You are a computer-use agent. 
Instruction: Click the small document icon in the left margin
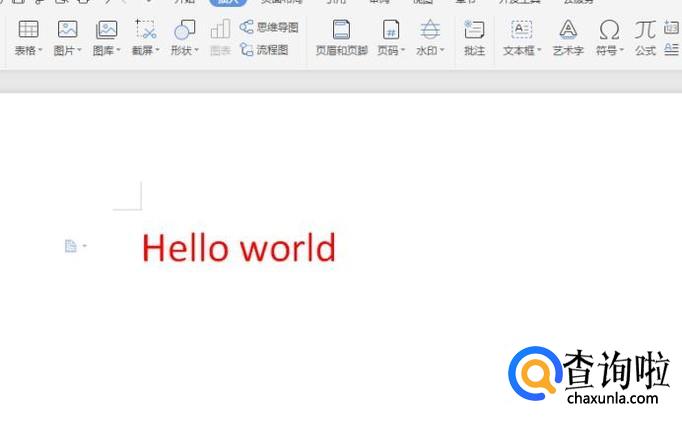point(70,246)
